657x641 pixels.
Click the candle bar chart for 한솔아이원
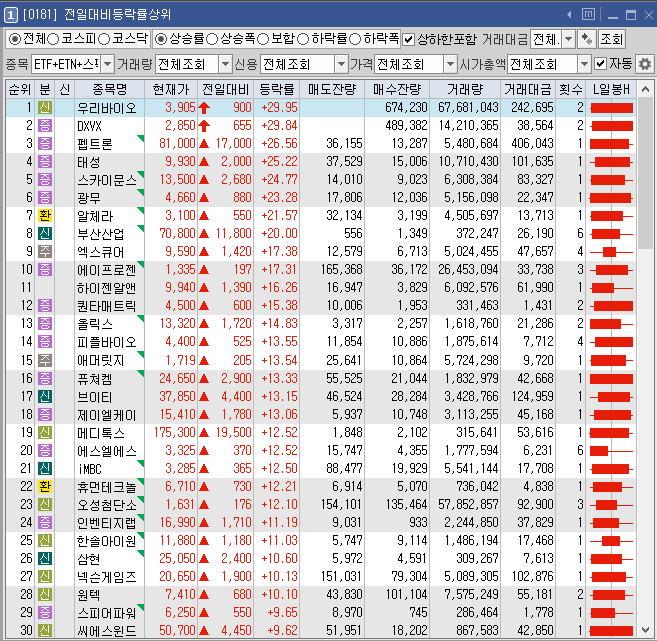[x=611, y=541]
